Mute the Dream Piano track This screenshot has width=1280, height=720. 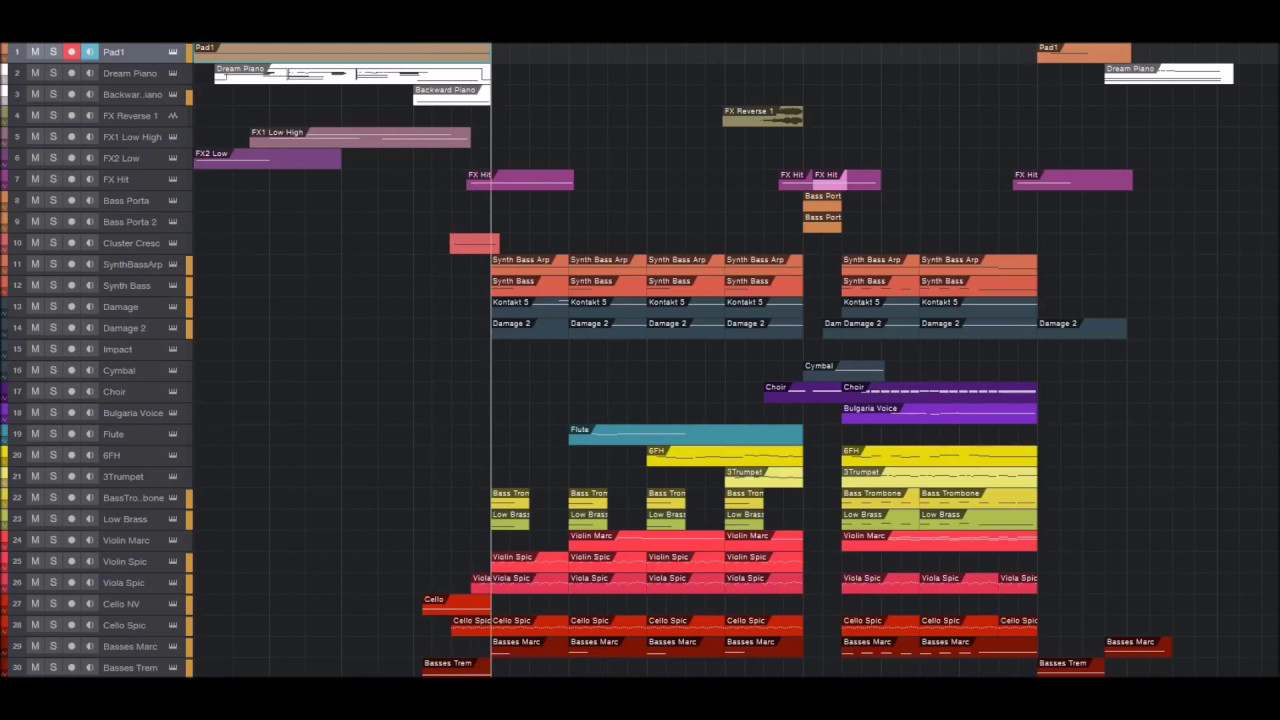[x=35, y=73]
